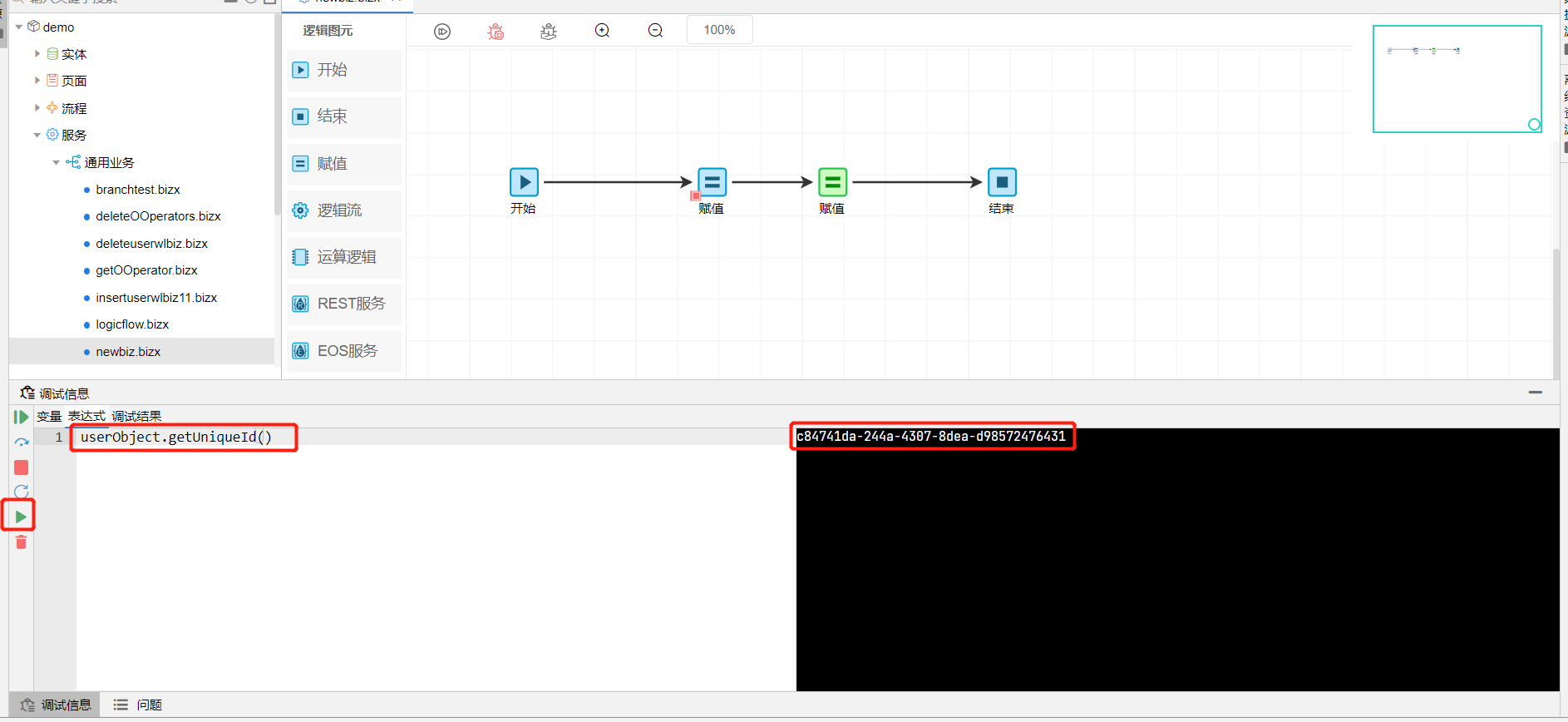Collapse the 服务 tree node

(x=37, y=135)
